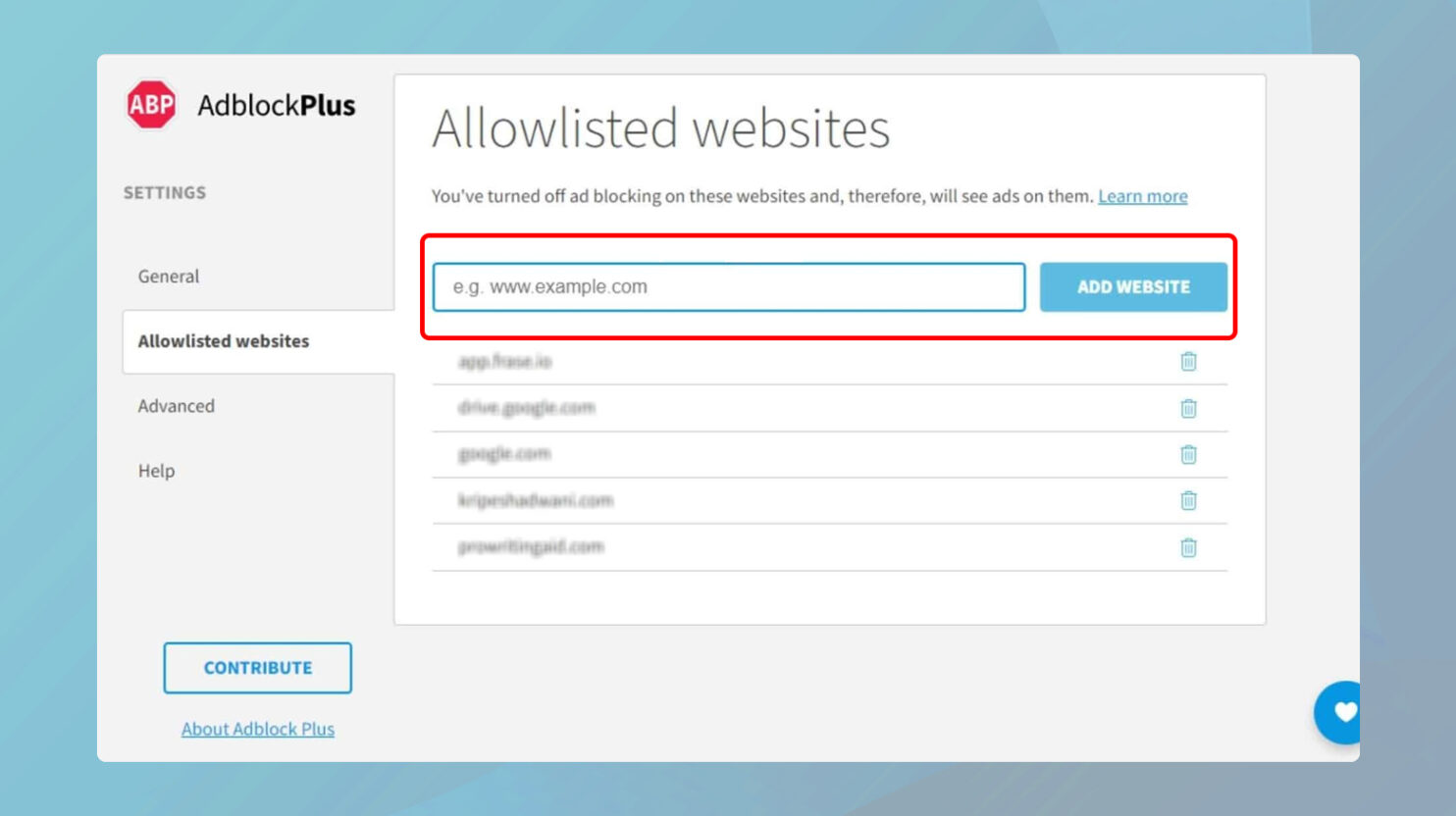Image resolution: width=1456 pixels, height=816 pixels.
Task: Click the trash icon on the top list row
Action: pyautogui.click(x=1188, y=361)
